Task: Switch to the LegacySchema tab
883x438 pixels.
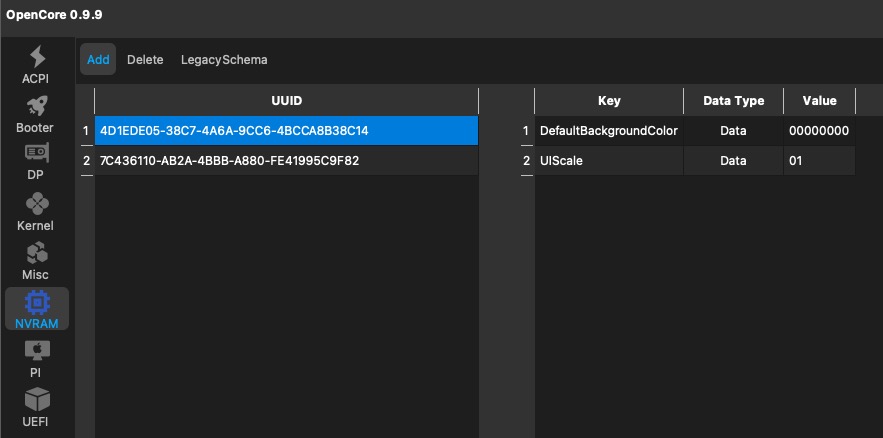Action: [224, 60]
